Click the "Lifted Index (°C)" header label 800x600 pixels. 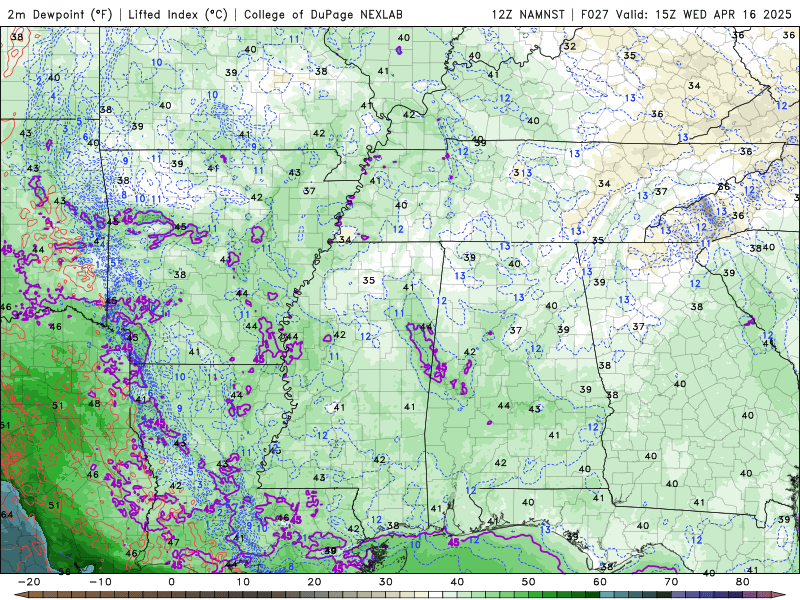click(178, 14)
